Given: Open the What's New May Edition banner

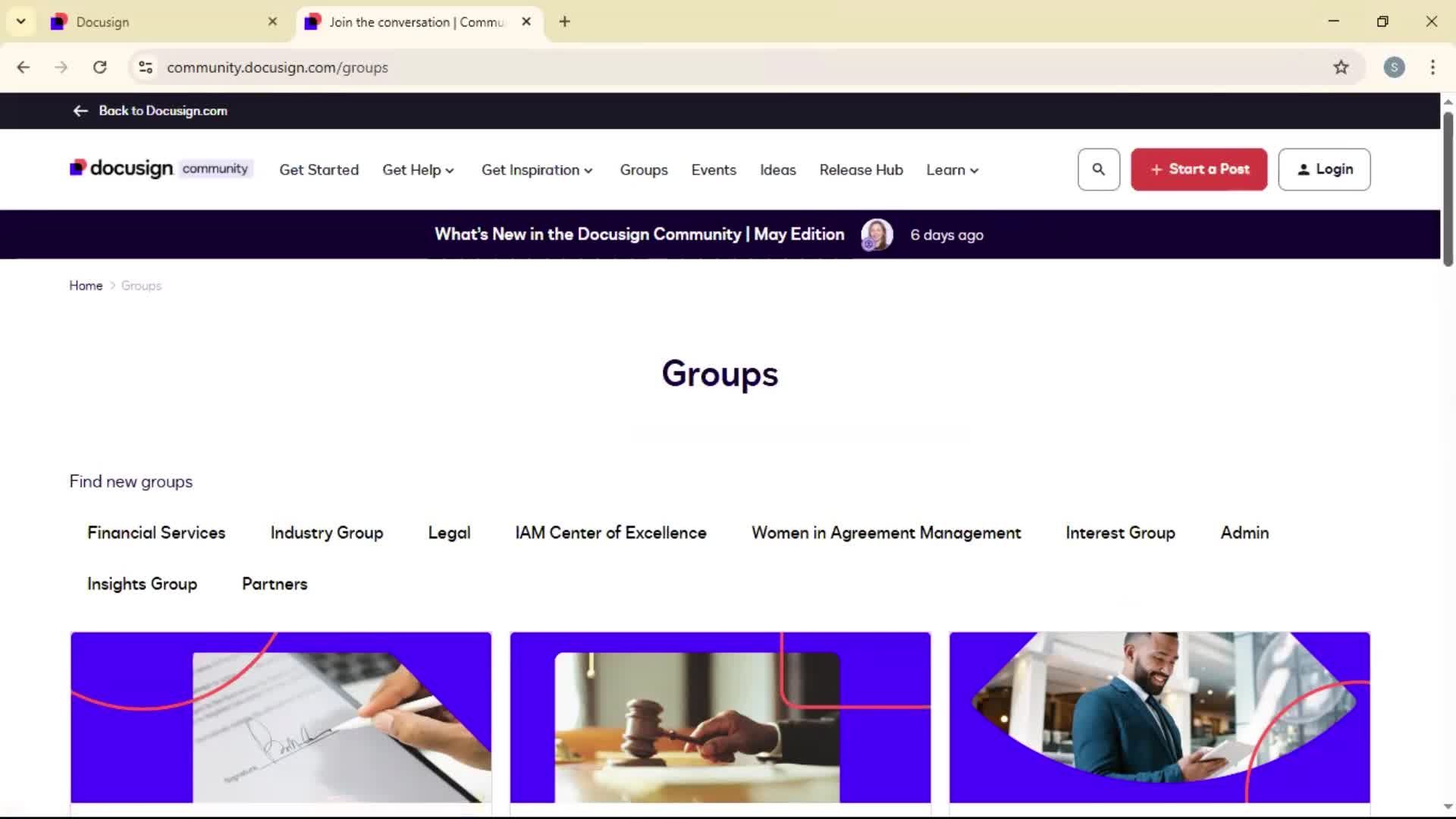Looking at the screenshot, I should [639, 234].
